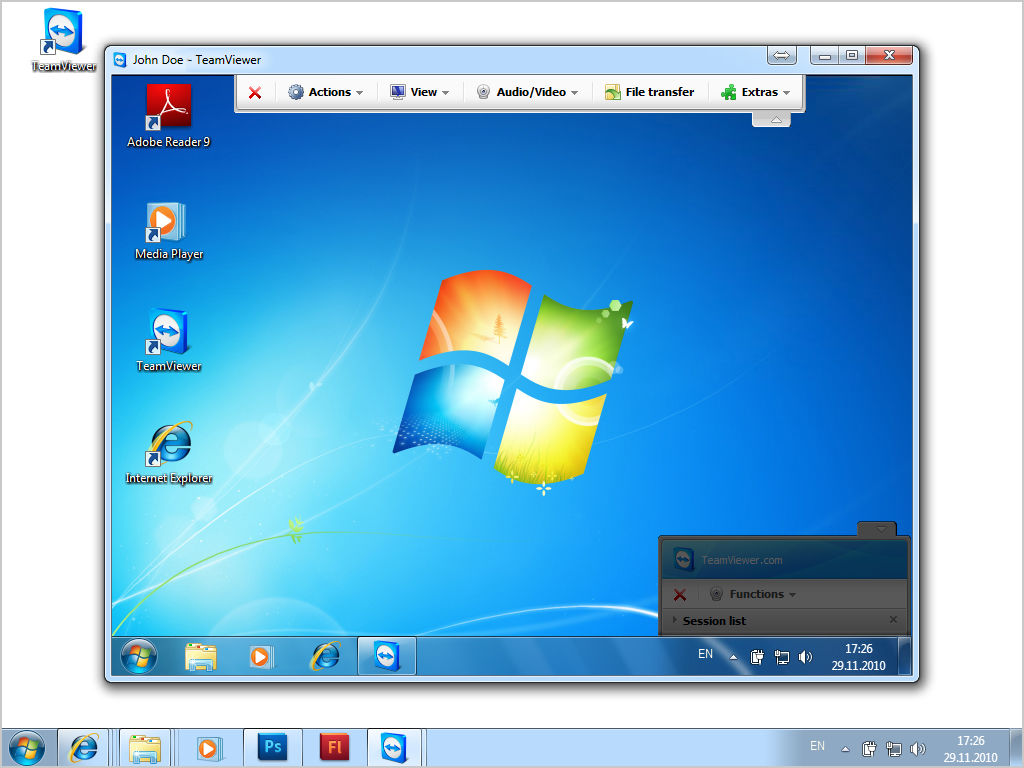The width and height of the screenshot is (1024, 768).
Task: Toggle the full-screen arrows button in title bar
Action: click(x=783, y=56)
